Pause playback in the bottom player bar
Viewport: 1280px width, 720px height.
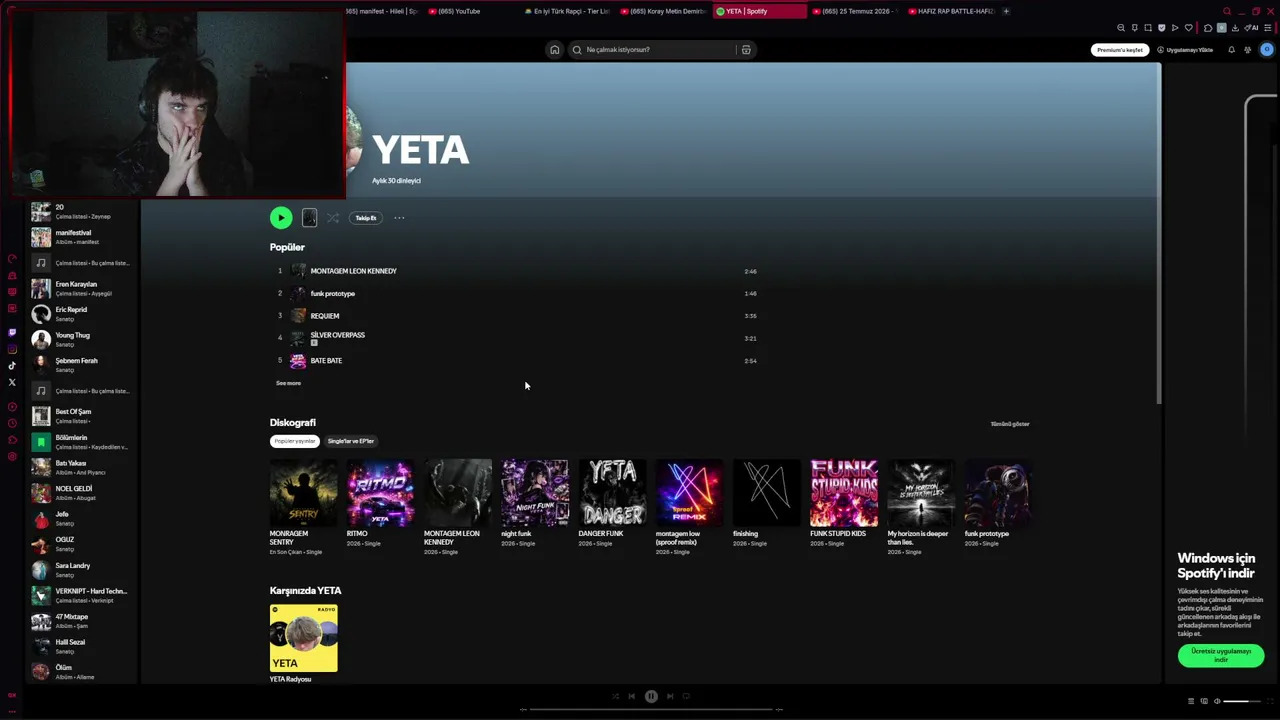(651, 696)
